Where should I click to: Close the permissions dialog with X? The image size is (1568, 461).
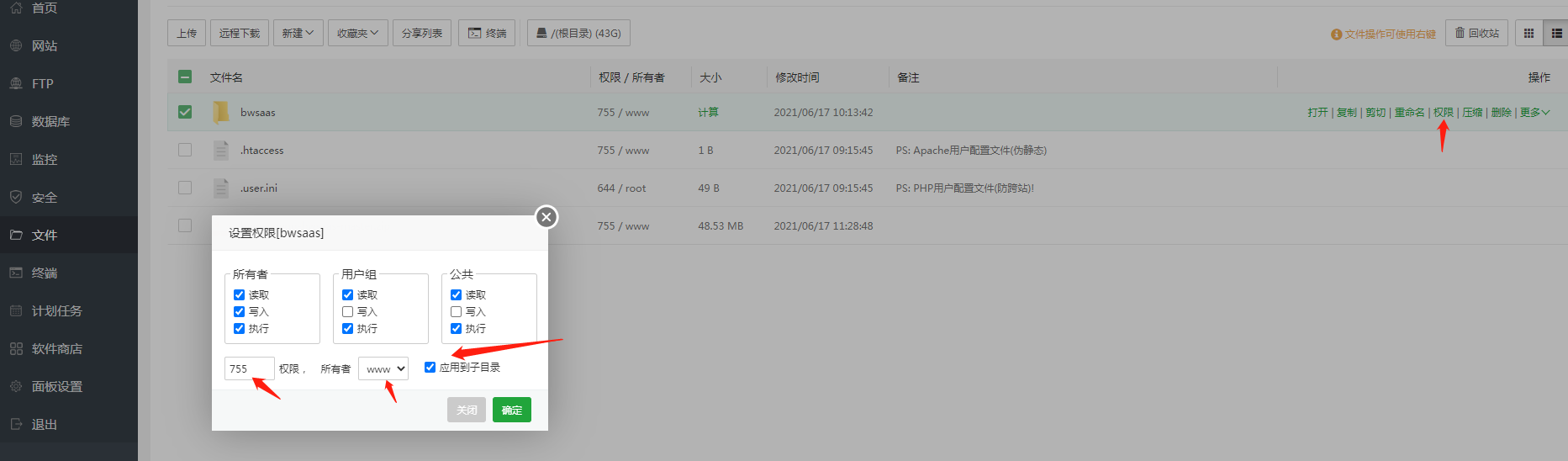click(x=546, y=217)
